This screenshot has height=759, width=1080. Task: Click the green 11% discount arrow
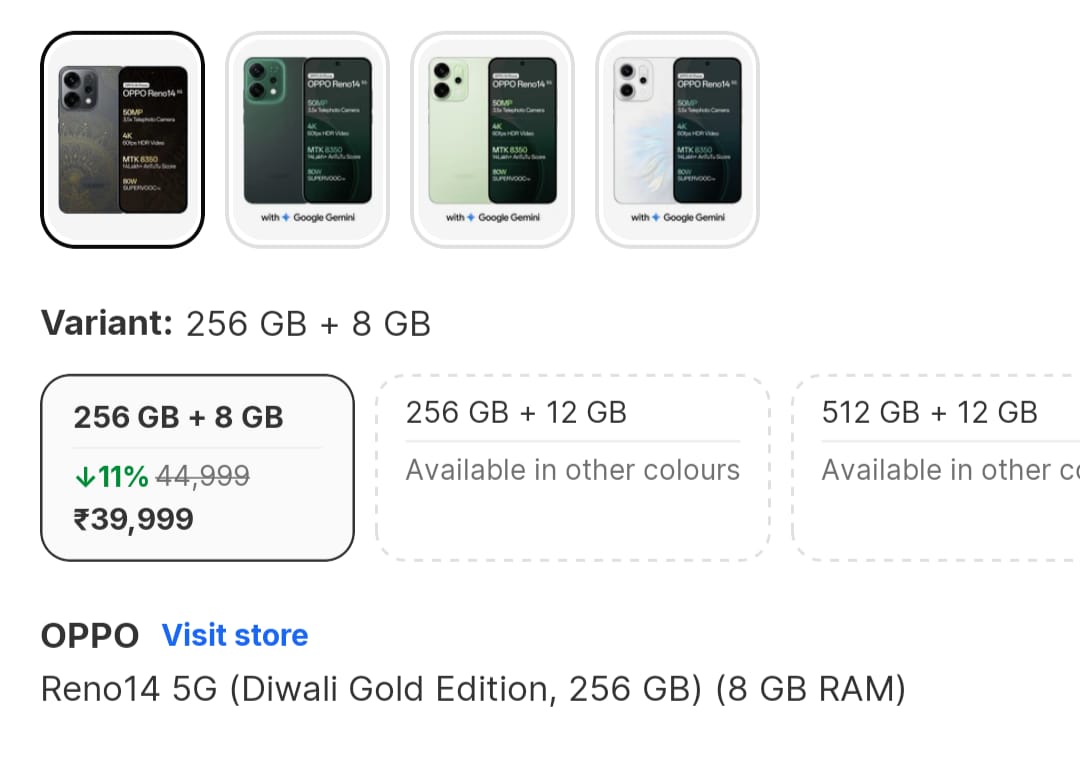point(85,478)
